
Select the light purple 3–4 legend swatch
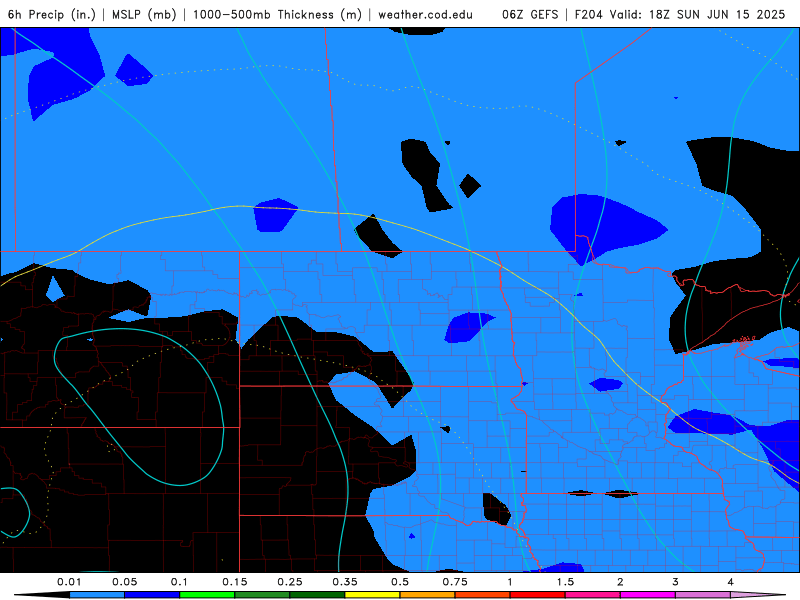703,595
